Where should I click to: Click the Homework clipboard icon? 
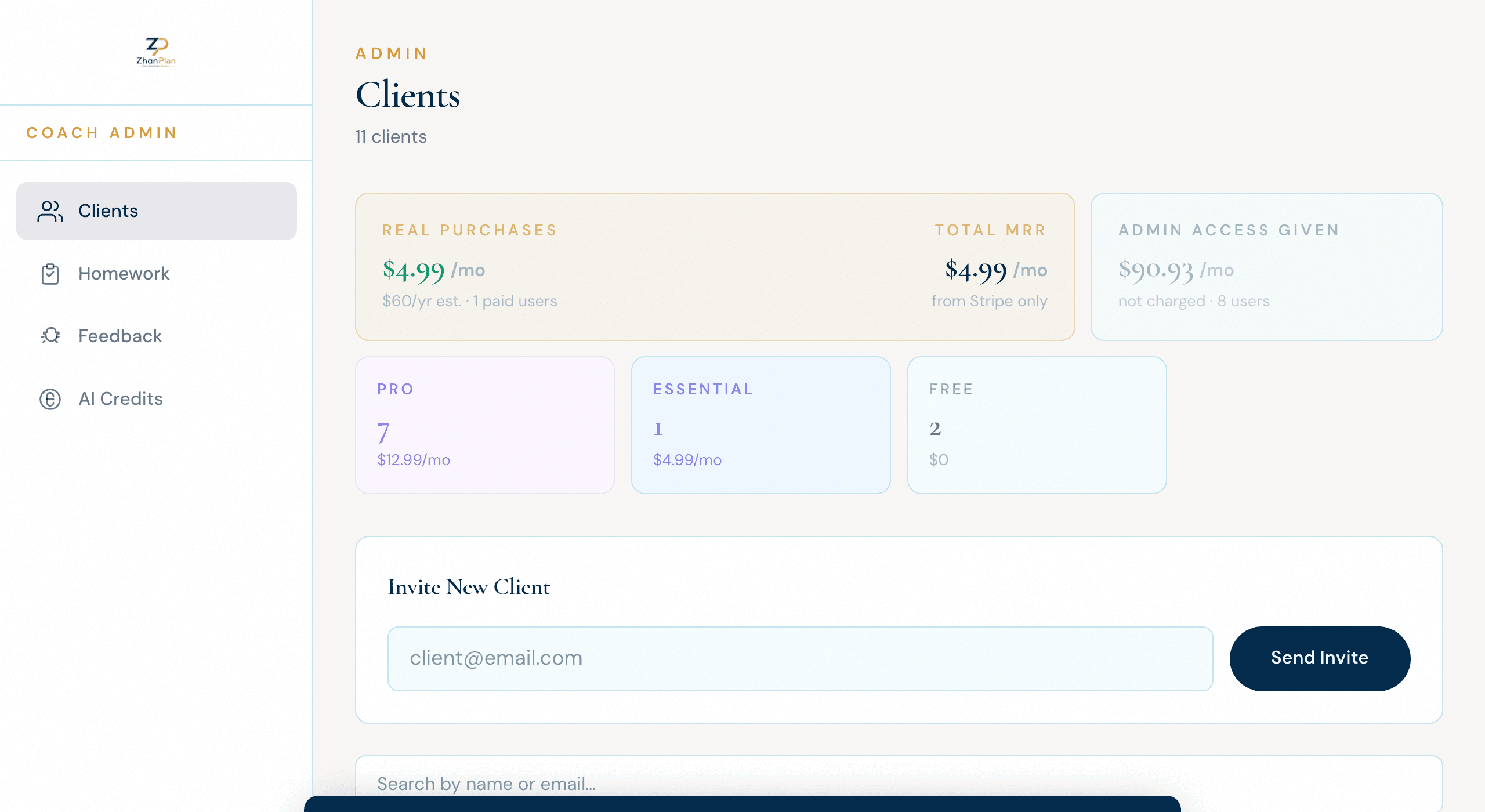click(50, 274)
